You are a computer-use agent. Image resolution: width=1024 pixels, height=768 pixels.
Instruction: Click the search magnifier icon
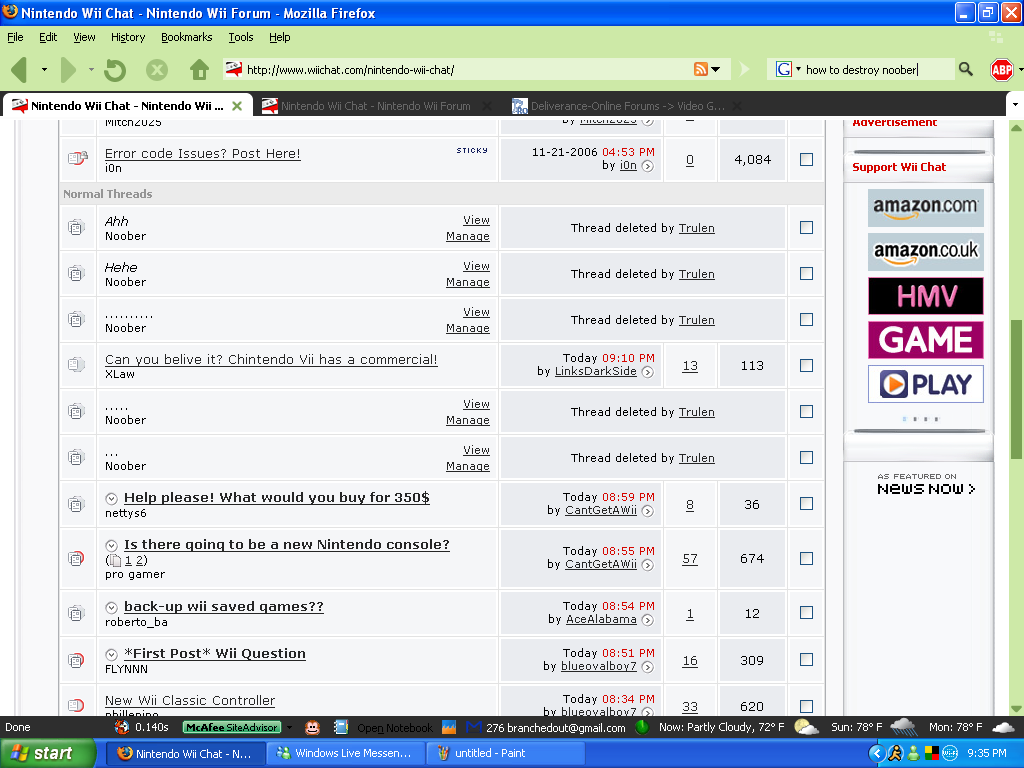[x=965, y=69]
